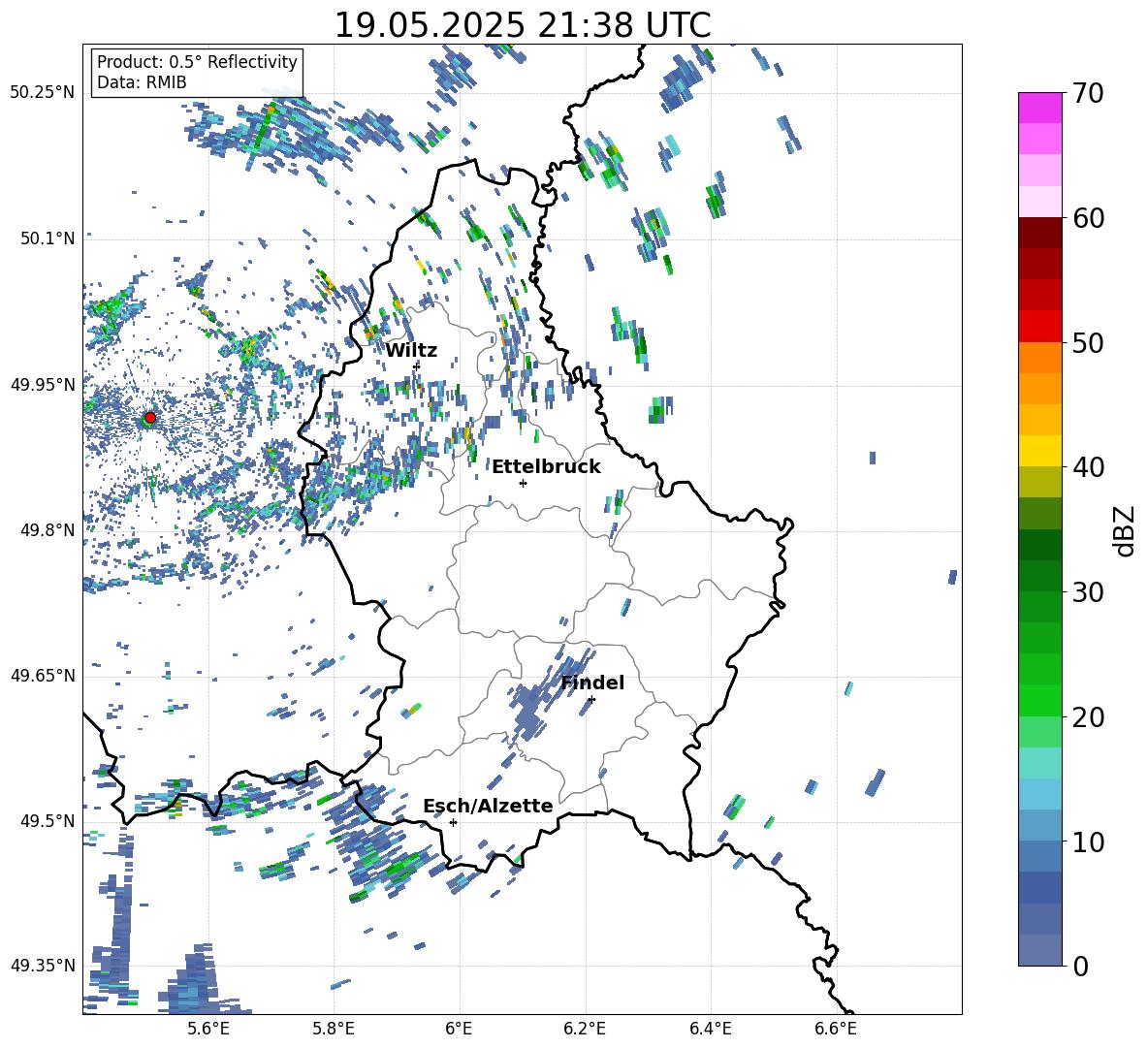Click the title text 19.05.2025 21:38 UTC
Screen dimensions: 1148x1048
point(523,25)
